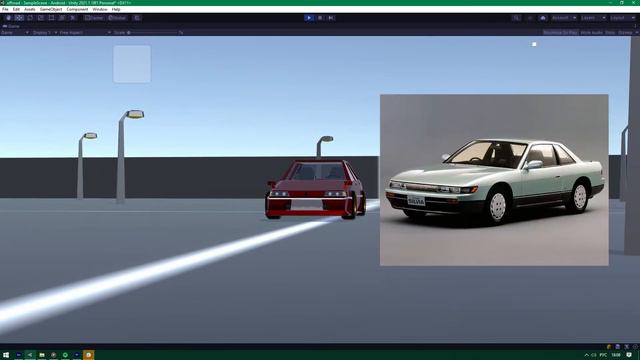Open the Display 1 dropdown
The image size is (640, 360).
[x=44, y=33]
